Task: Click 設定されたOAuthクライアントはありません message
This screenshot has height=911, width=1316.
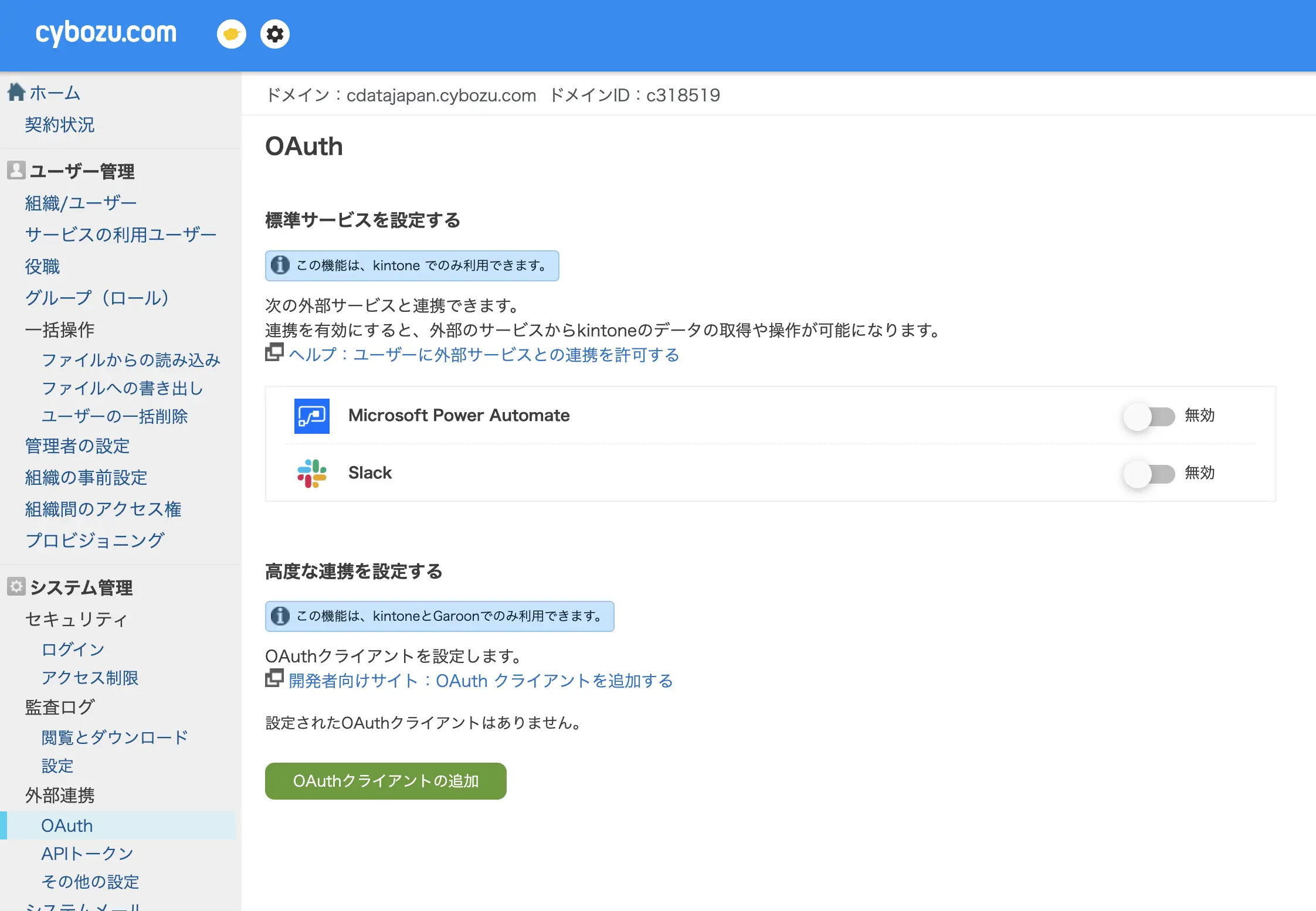Action: (x=423, y=722)
